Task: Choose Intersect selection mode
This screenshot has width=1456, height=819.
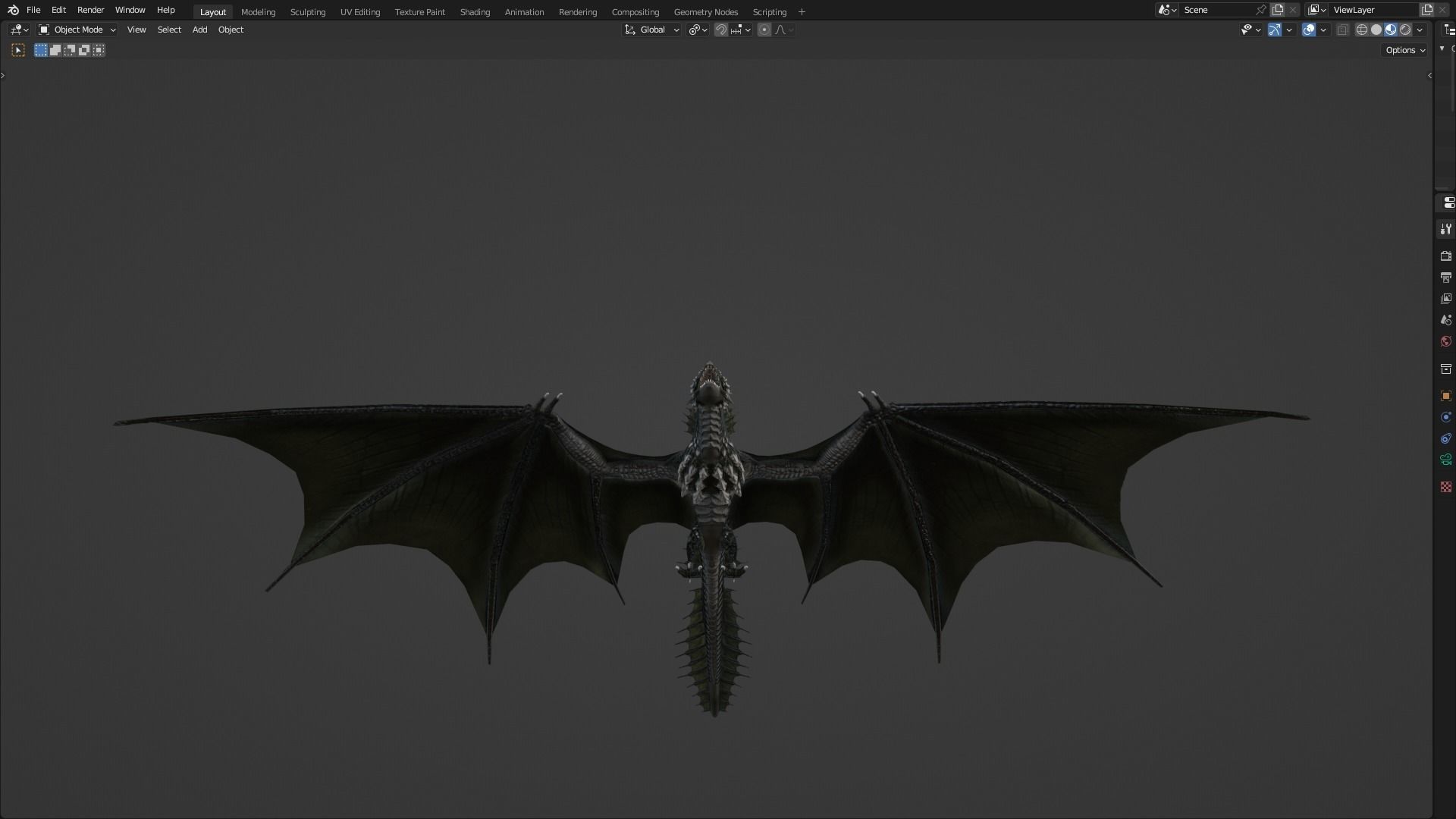Action: pos(99,50)
